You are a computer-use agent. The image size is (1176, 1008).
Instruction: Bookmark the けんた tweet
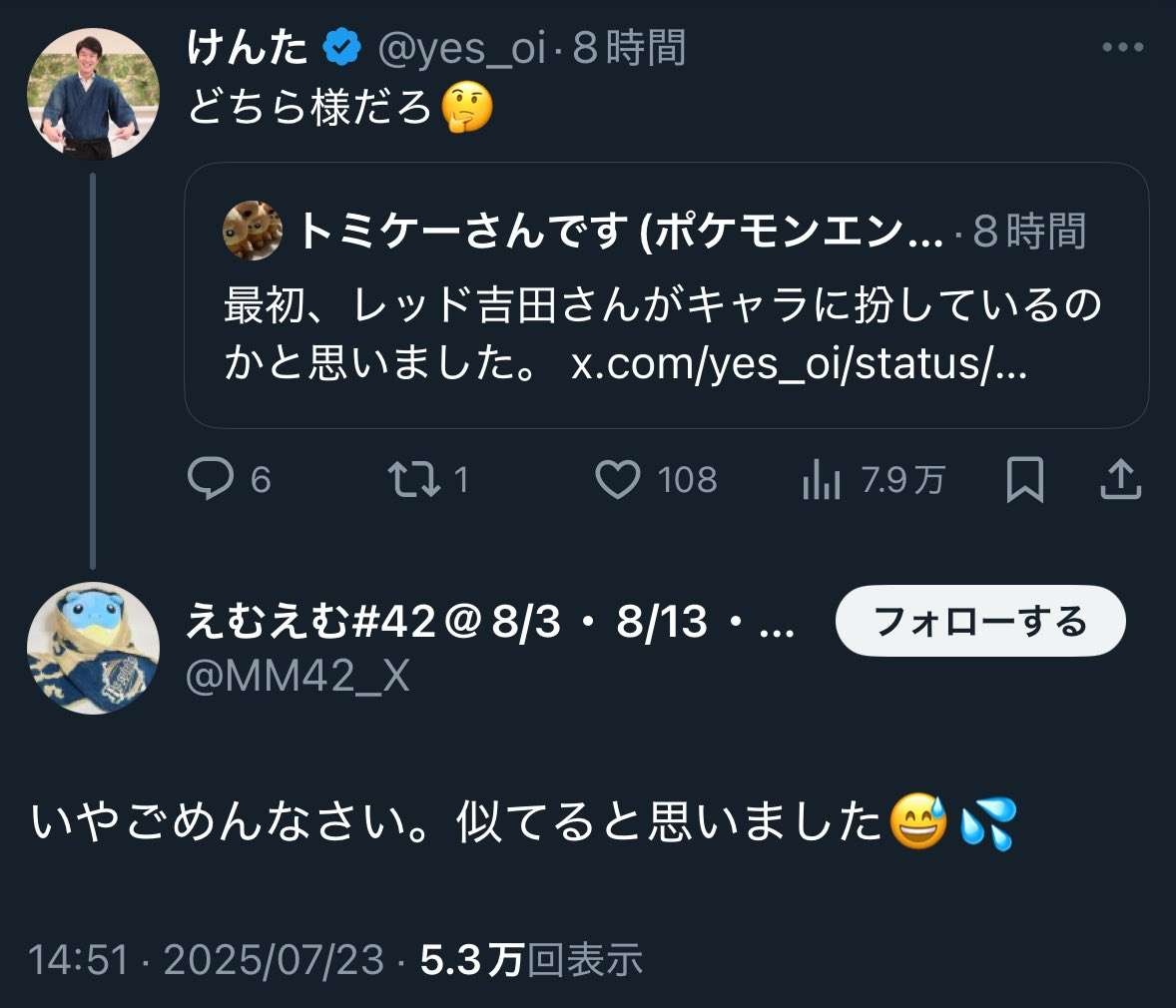[1025, 480]
